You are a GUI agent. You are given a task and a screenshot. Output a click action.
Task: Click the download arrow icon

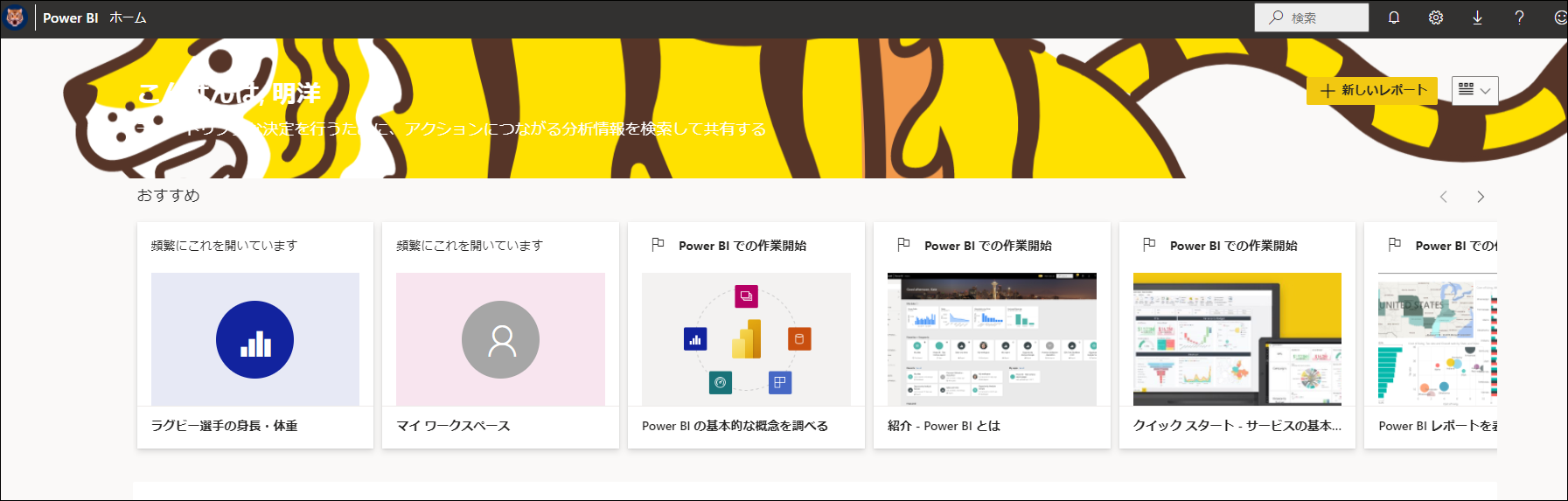tap(1477, 17)
